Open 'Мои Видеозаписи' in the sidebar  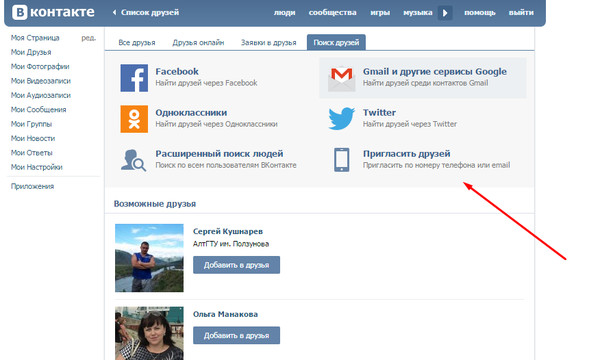41,81
